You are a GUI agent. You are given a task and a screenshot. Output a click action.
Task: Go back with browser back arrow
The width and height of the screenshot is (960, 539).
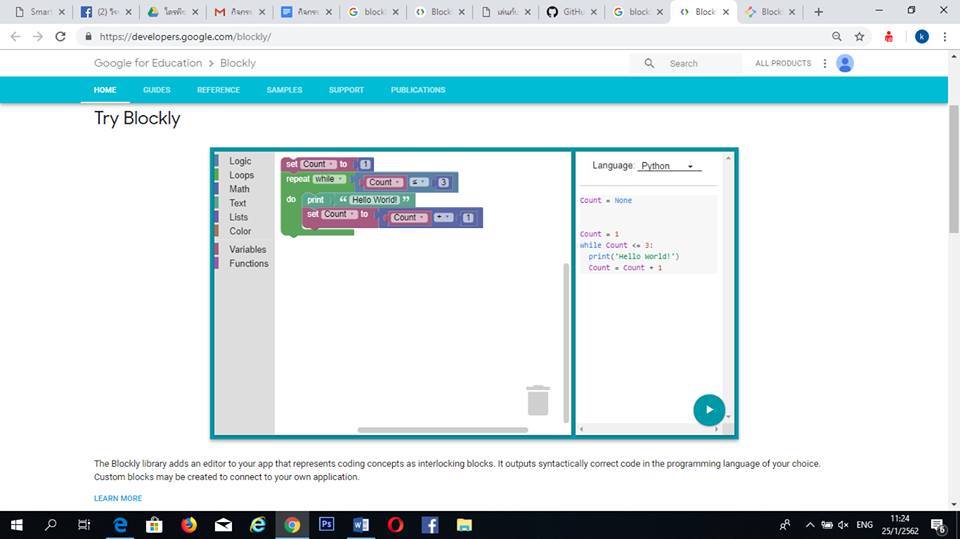[15, 37]
